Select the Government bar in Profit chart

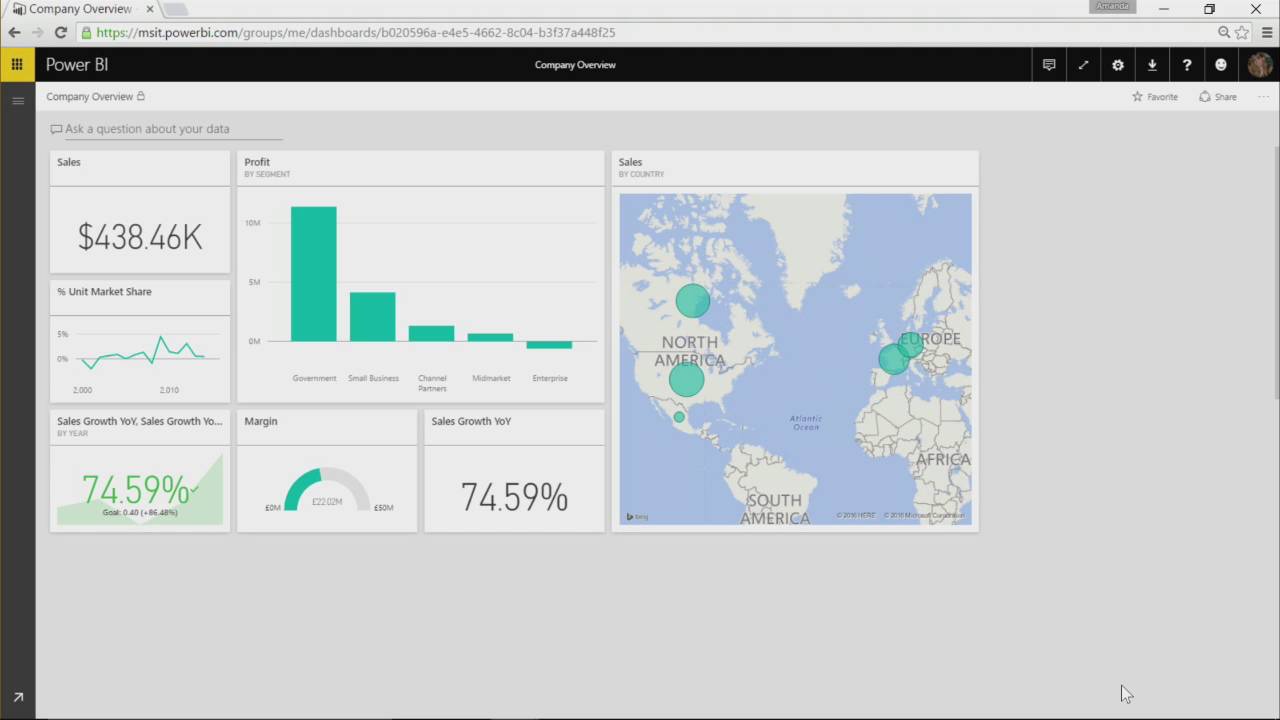click(314, 274)
